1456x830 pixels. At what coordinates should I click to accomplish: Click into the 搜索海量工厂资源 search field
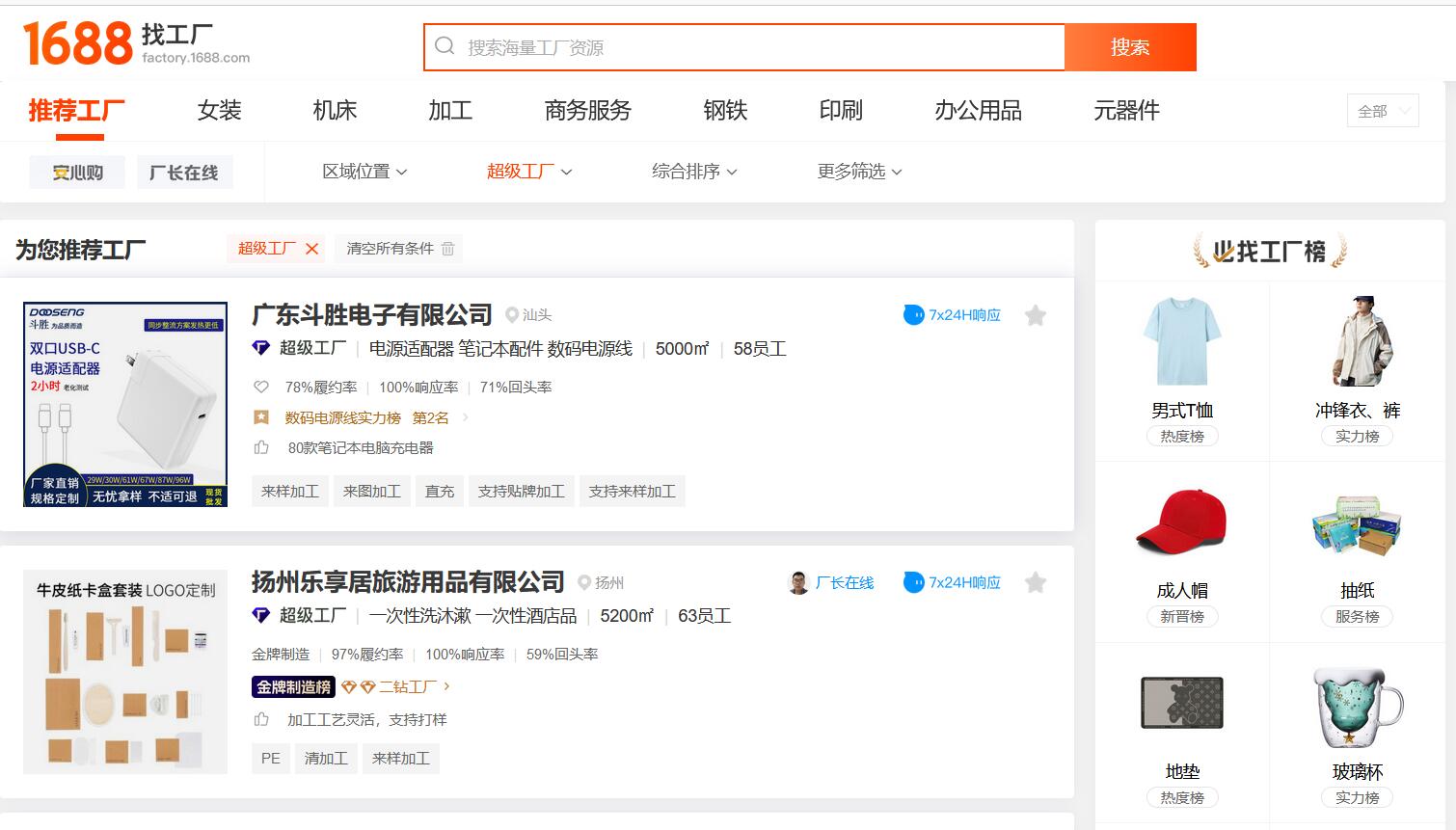click(744, 47)
